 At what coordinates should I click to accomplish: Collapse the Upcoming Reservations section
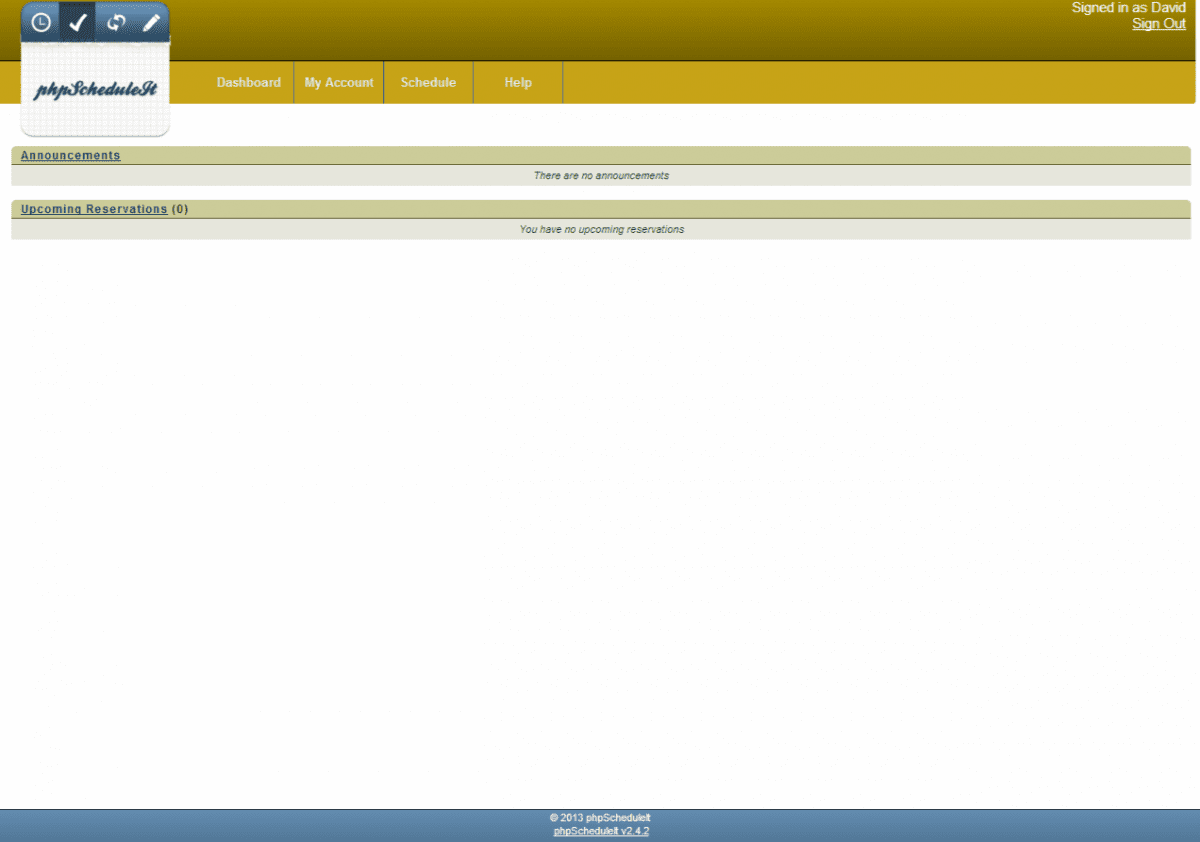[x=94, y=210]
